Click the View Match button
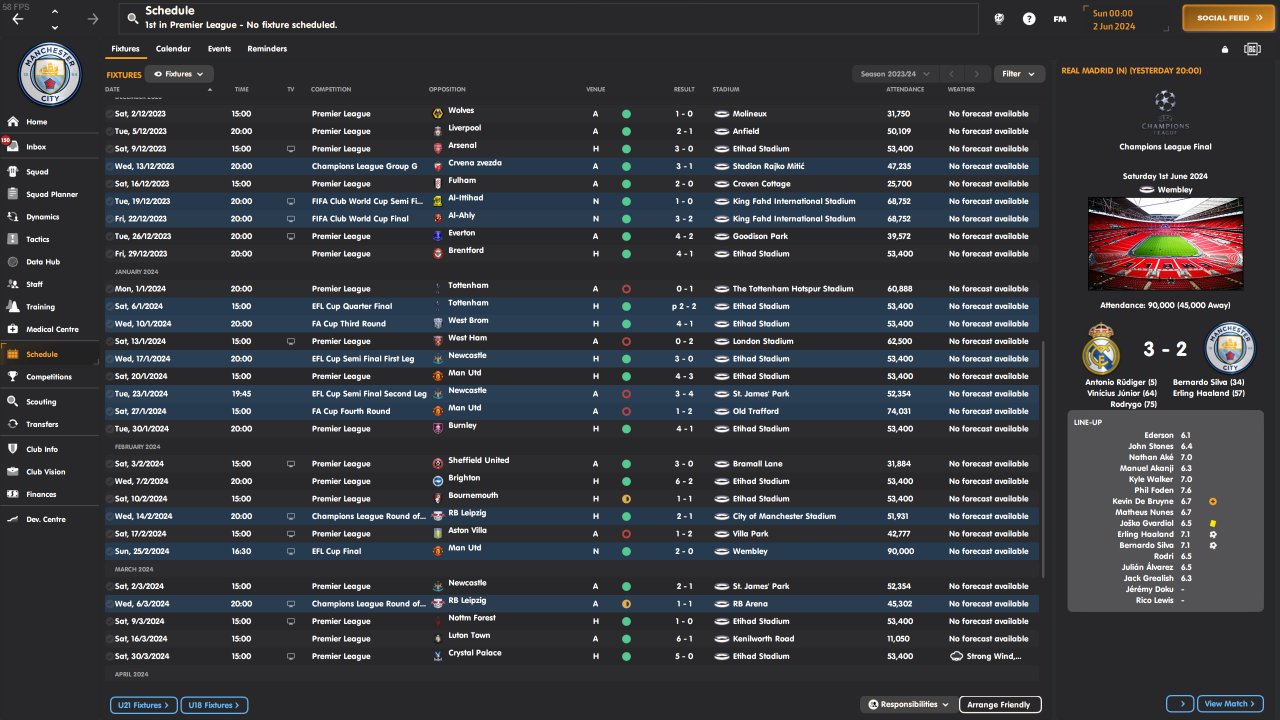Screen dimensions: 1280x720 pos(1230,704)
